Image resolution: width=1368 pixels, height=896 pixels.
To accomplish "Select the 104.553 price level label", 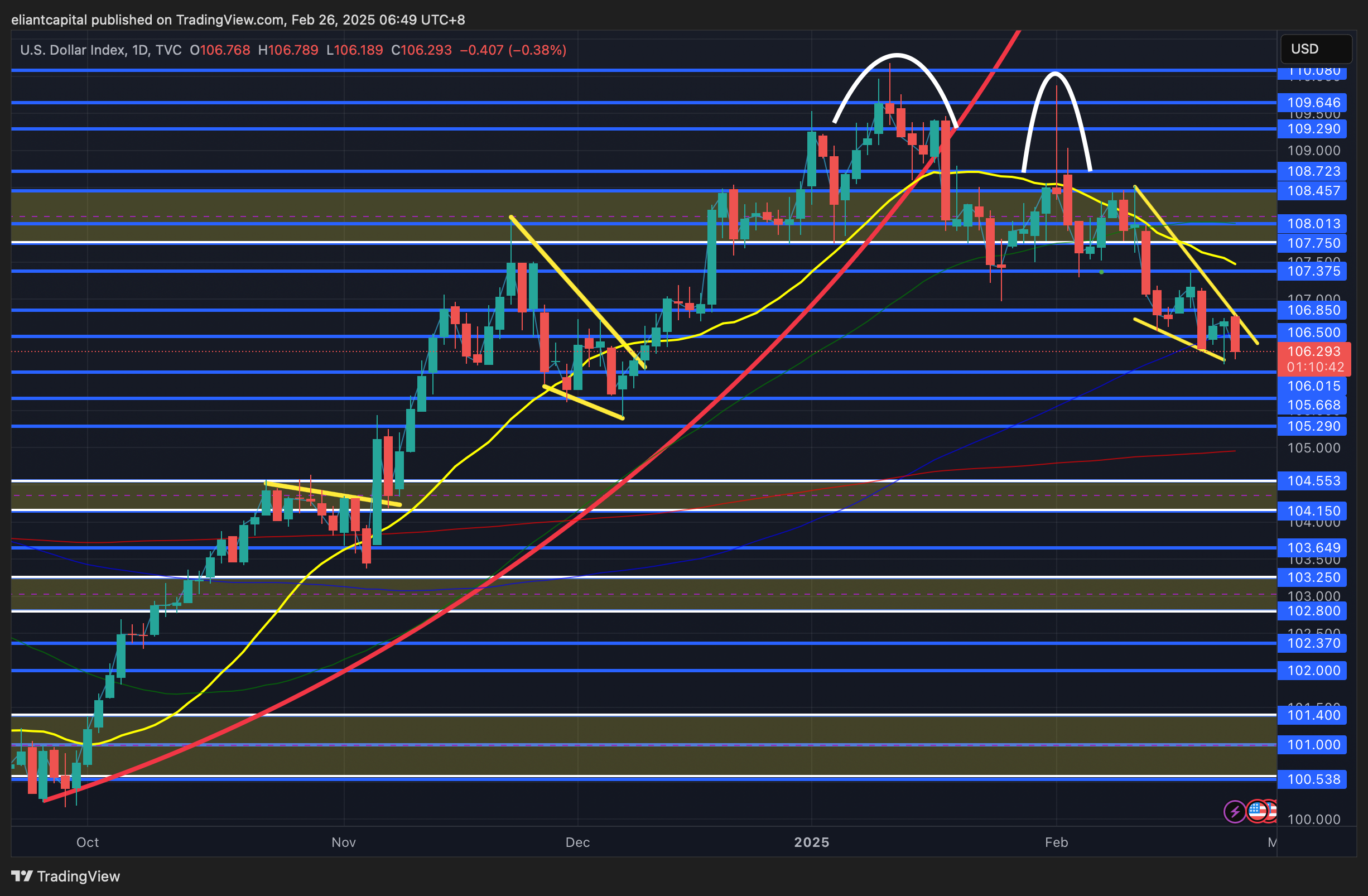I will pyautogui.click(x=1313, y=480).
